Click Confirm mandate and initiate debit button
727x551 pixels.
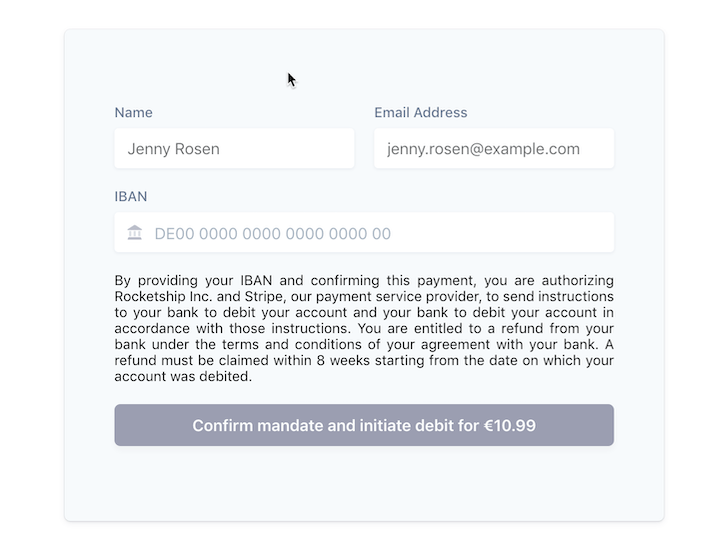click(x=364, y=425)
